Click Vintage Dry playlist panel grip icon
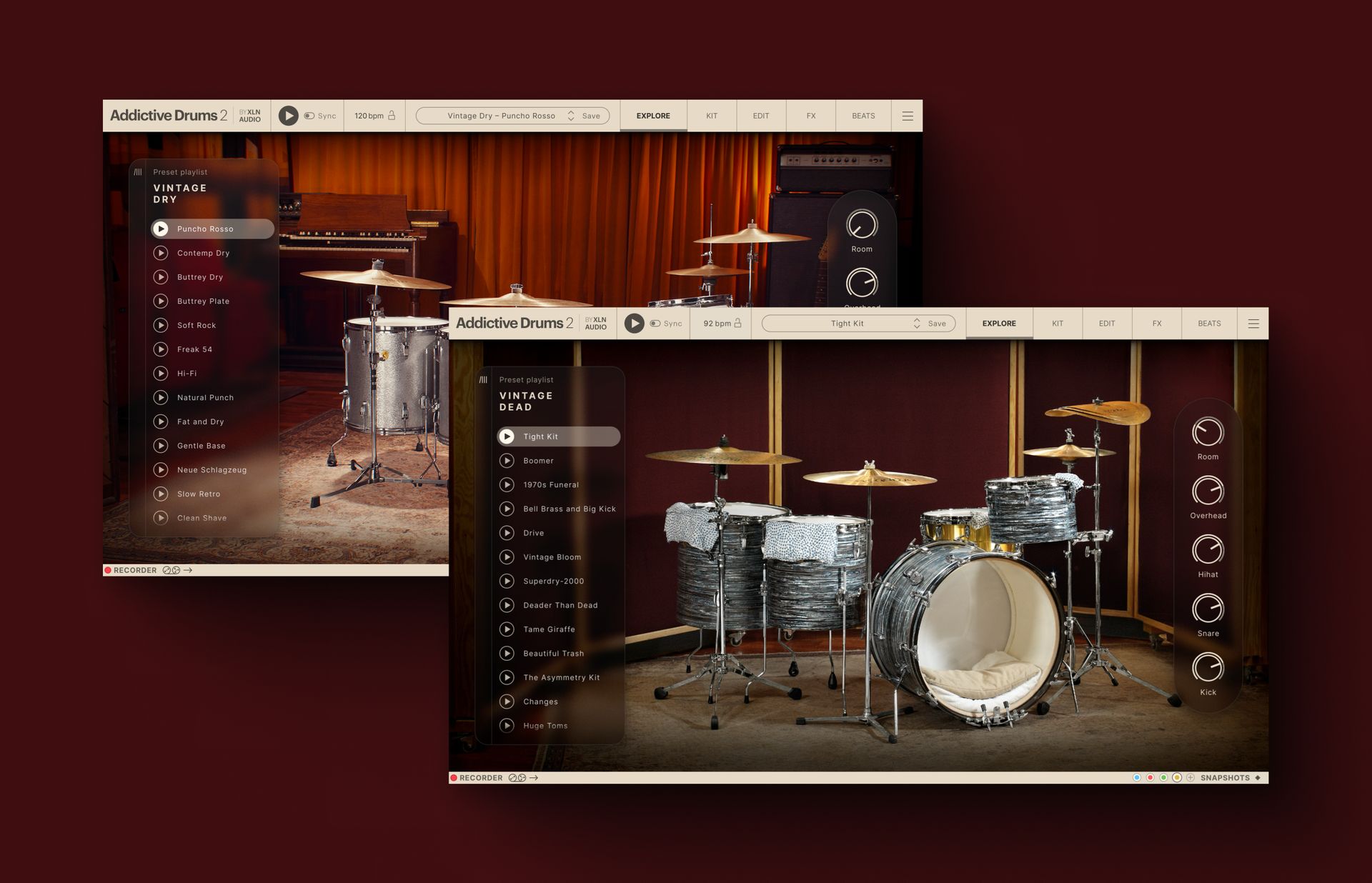1372x883 pixels. (138, 172)
